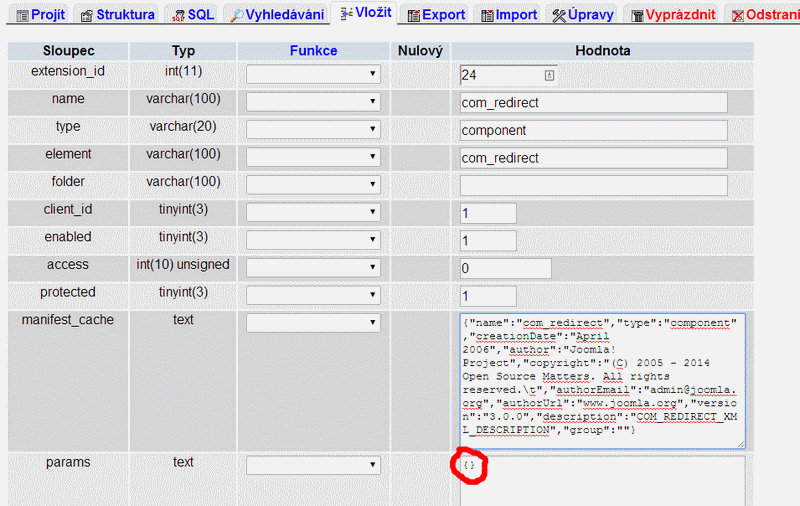Image resolution: width=800 pixels, height=506 pixels.
Task: Click the access value input field
Action: [505, 268]
